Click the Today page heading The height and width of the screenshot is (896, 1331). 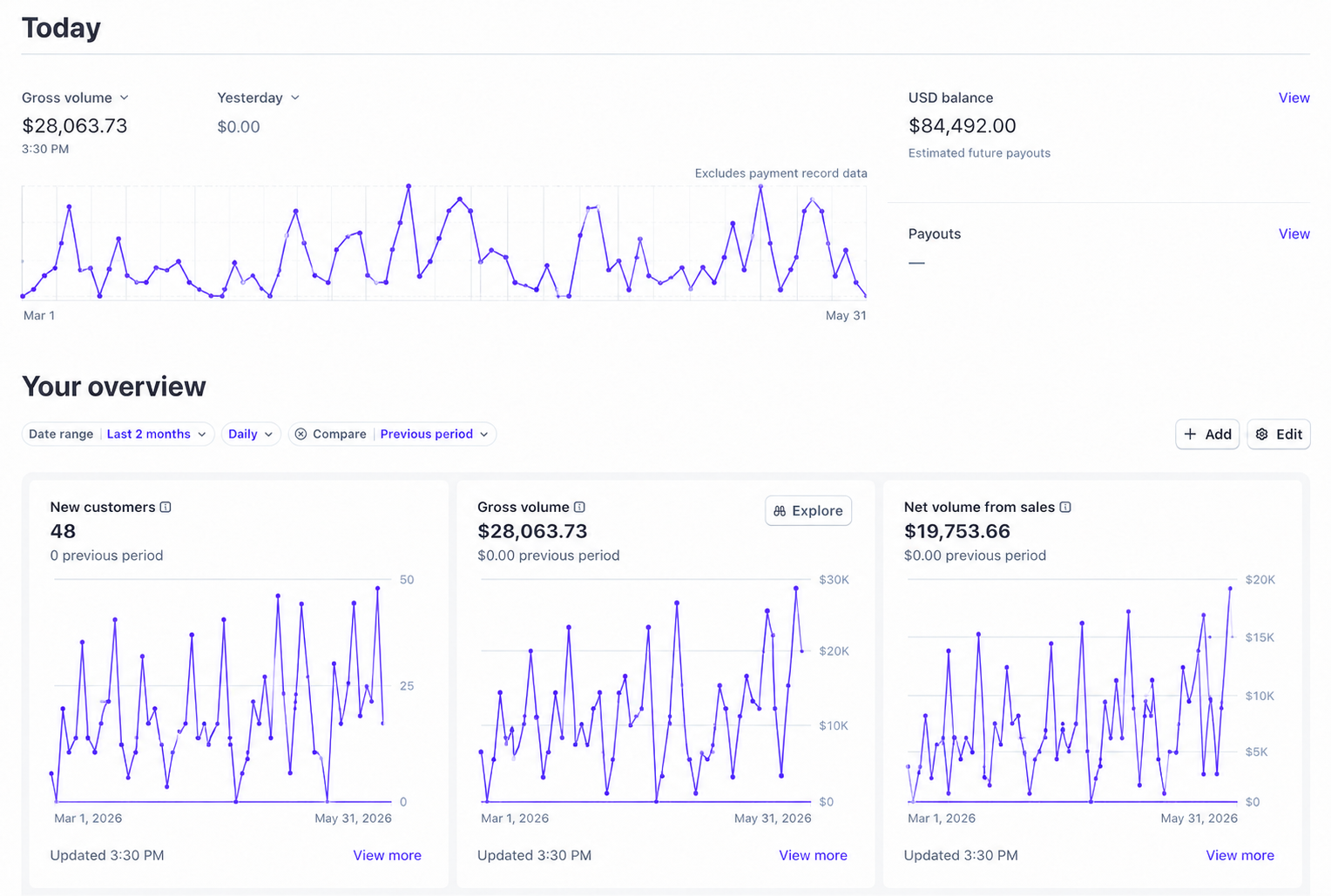point(61,28)
